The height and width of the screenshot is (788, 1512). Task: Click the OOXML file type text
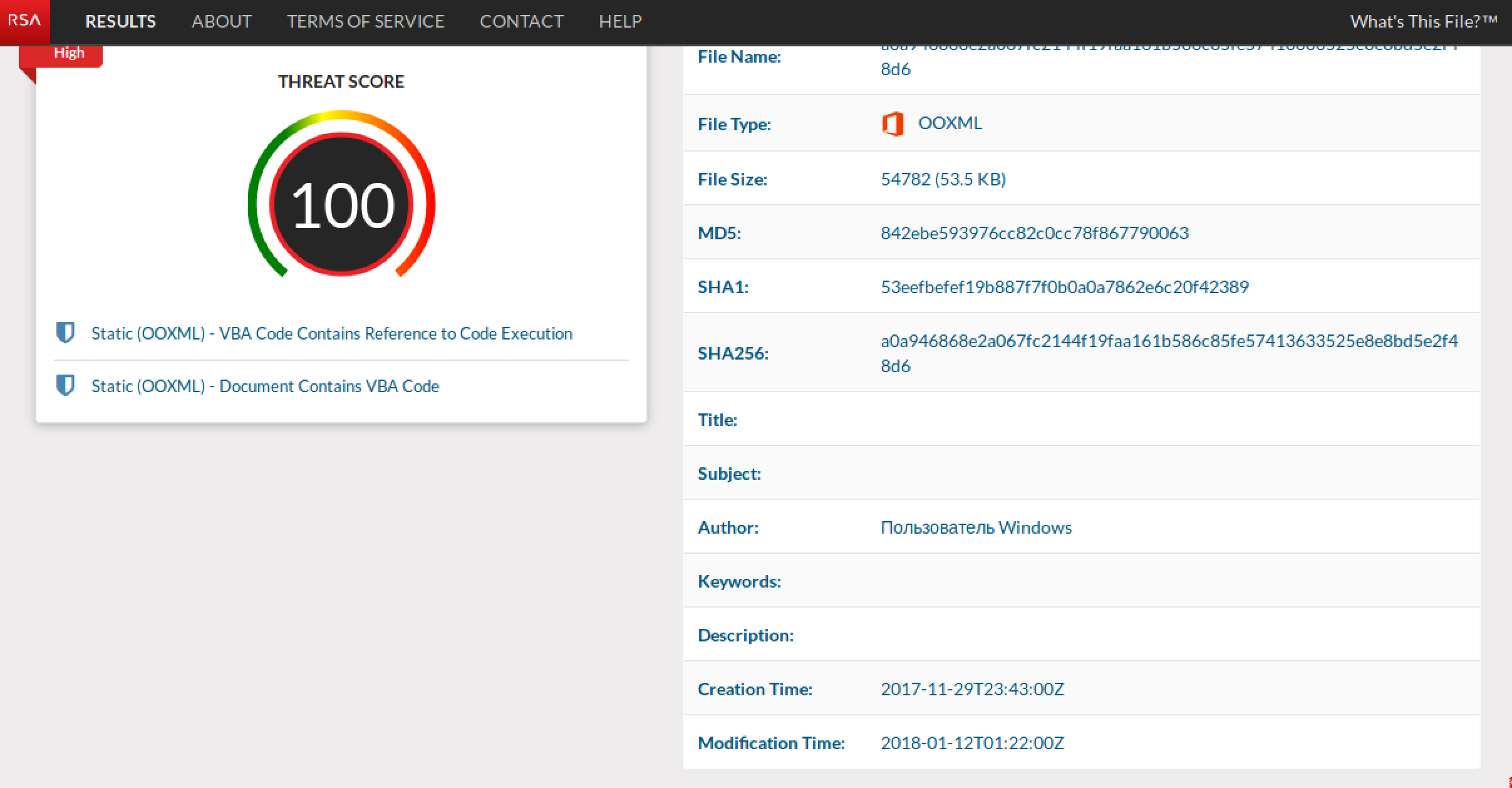coord(950,123)
